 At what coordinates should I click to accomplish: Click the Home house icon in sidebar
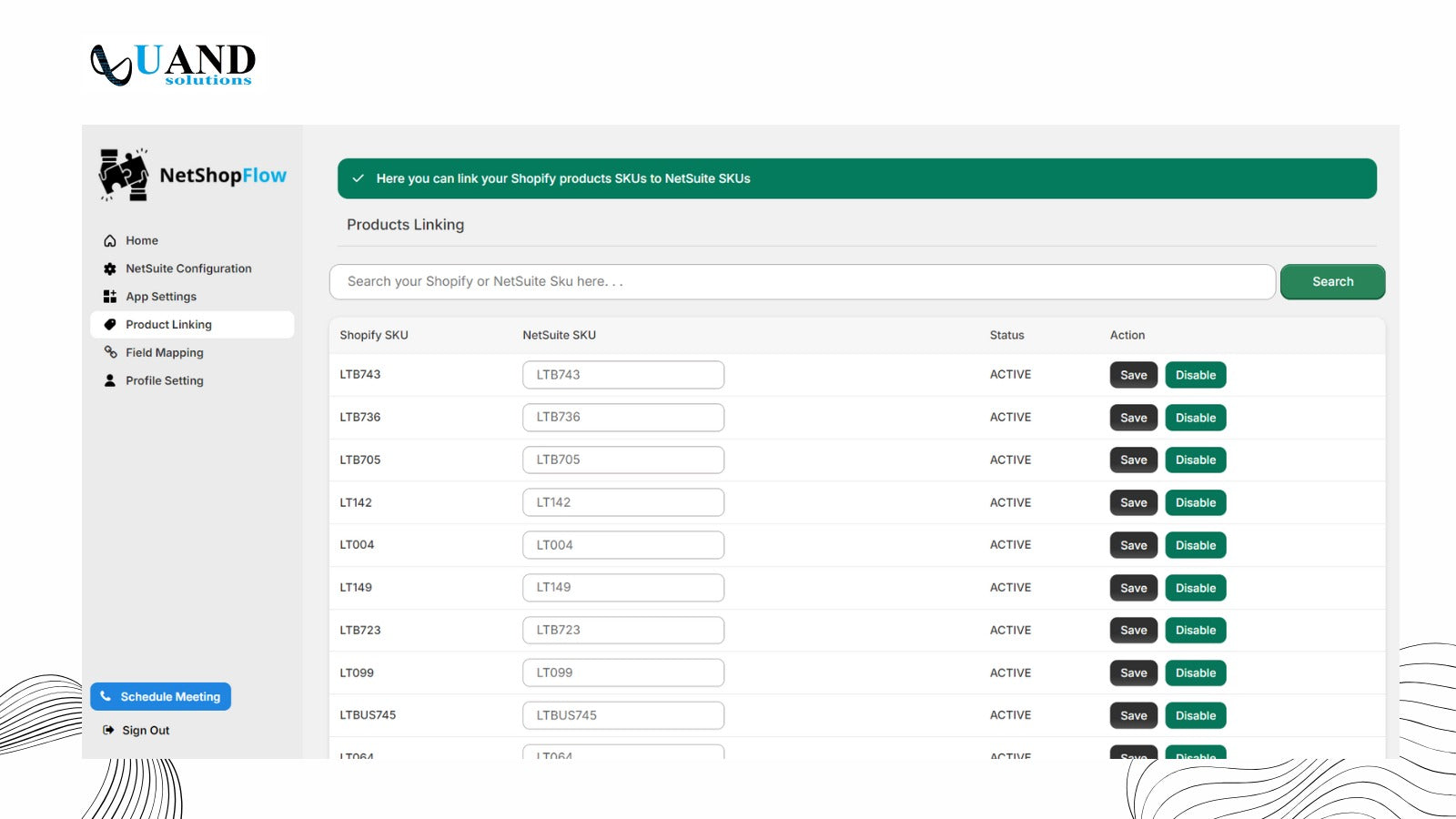[x=110, y=241]
